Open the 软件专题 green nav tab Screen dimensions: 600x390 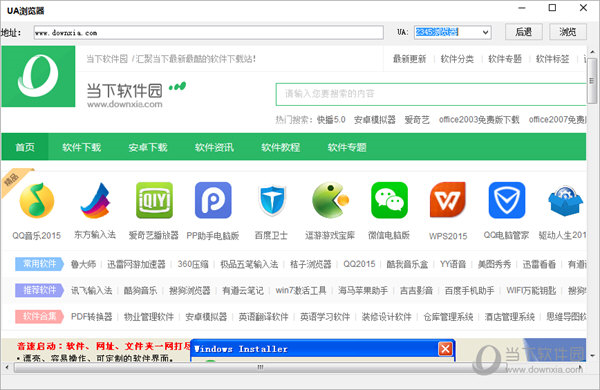(x=347, y=147)
